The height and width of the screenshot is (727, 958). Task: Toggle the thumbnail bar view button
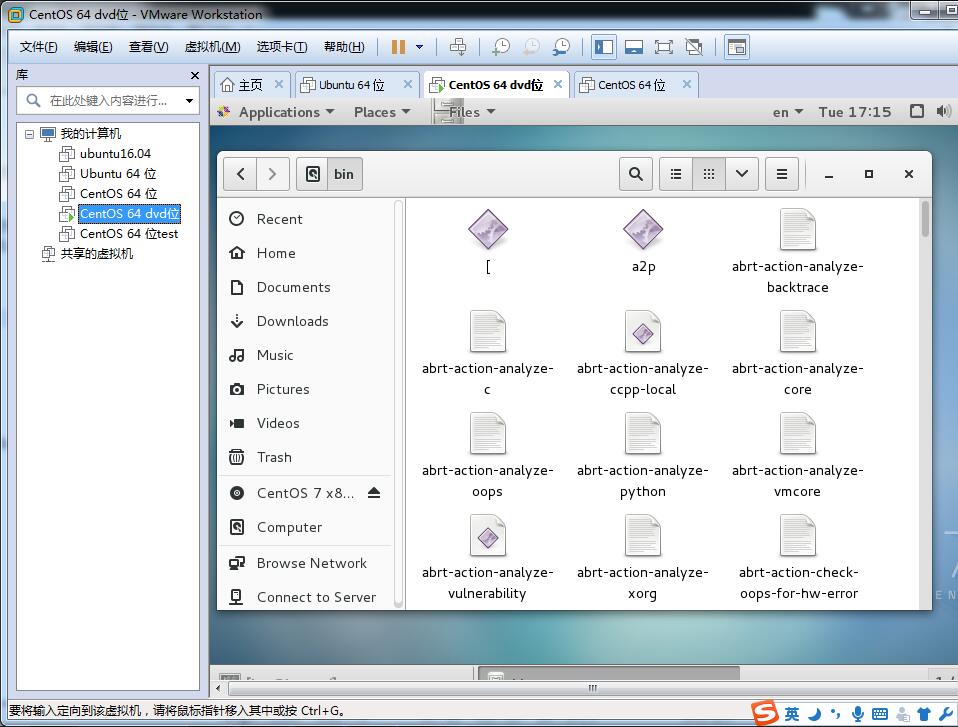(634, 47)
